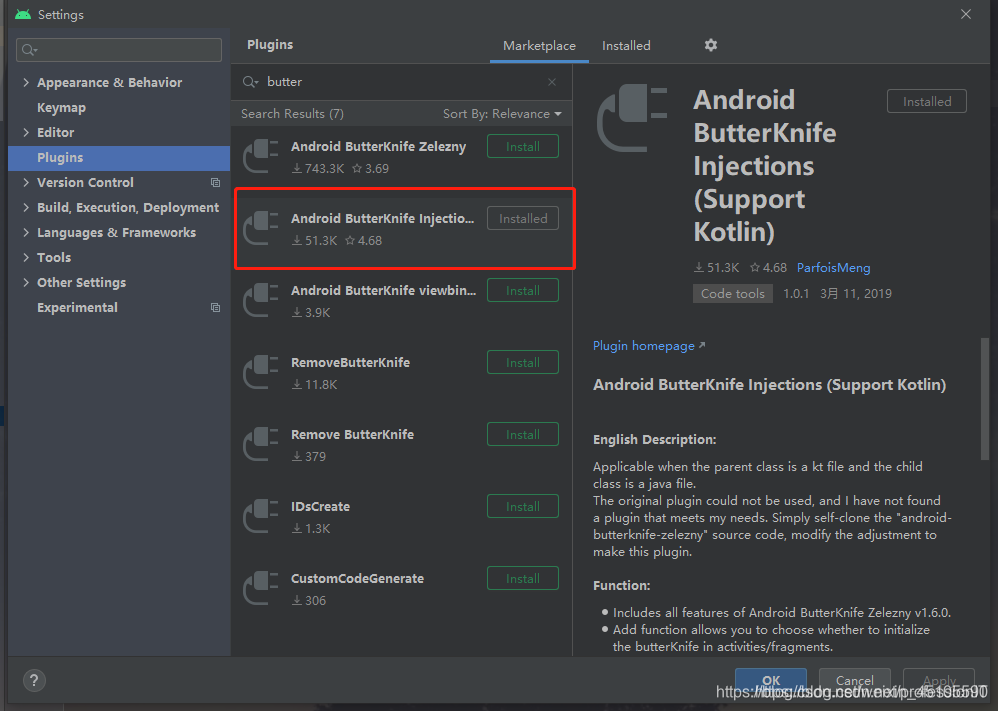The image size is (998, 711).
Task: Open plugin search history magnifier icon
Action: click(250, 82)
